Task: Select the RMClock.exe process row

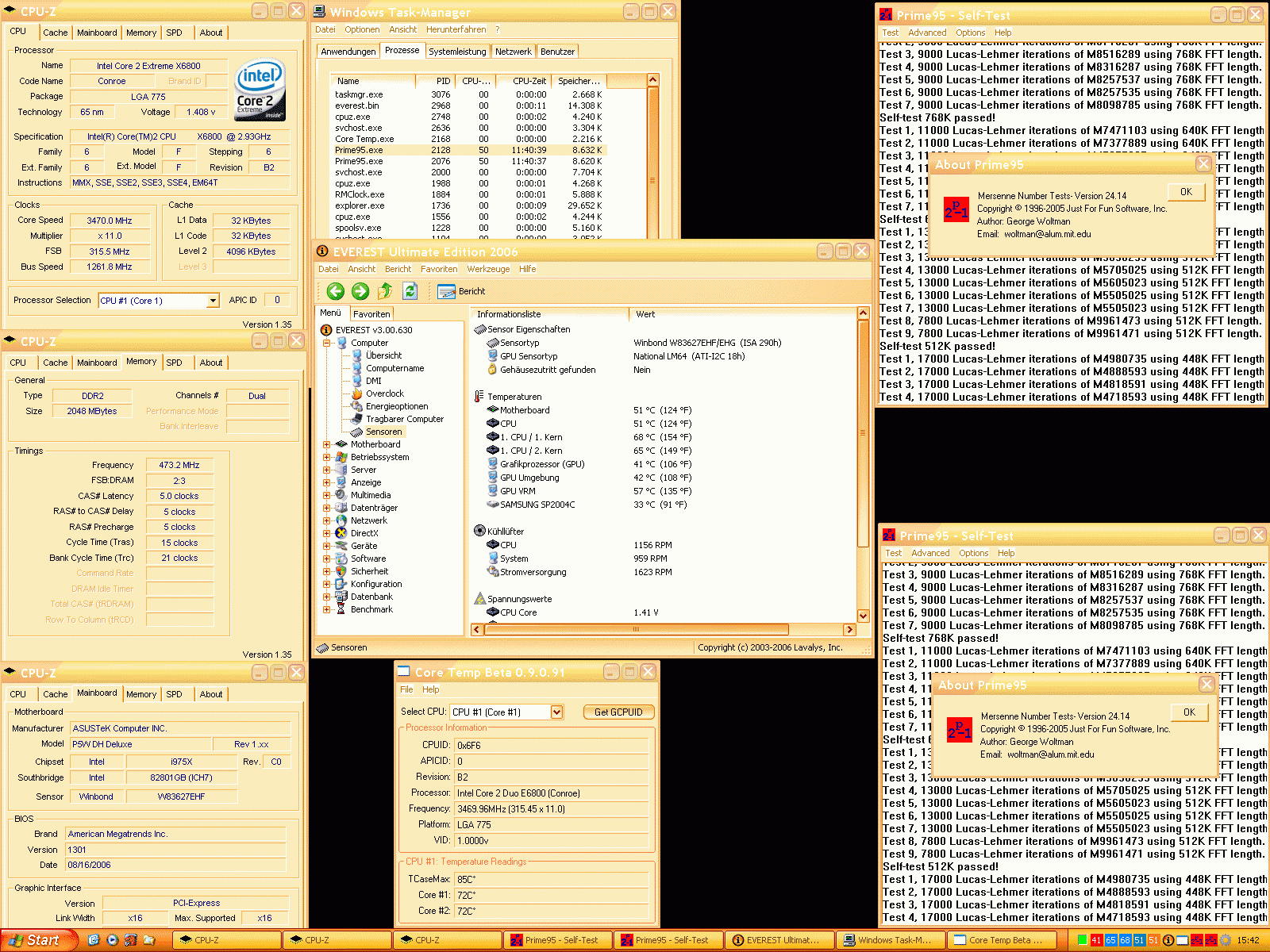Action: (x=468, y=194)
